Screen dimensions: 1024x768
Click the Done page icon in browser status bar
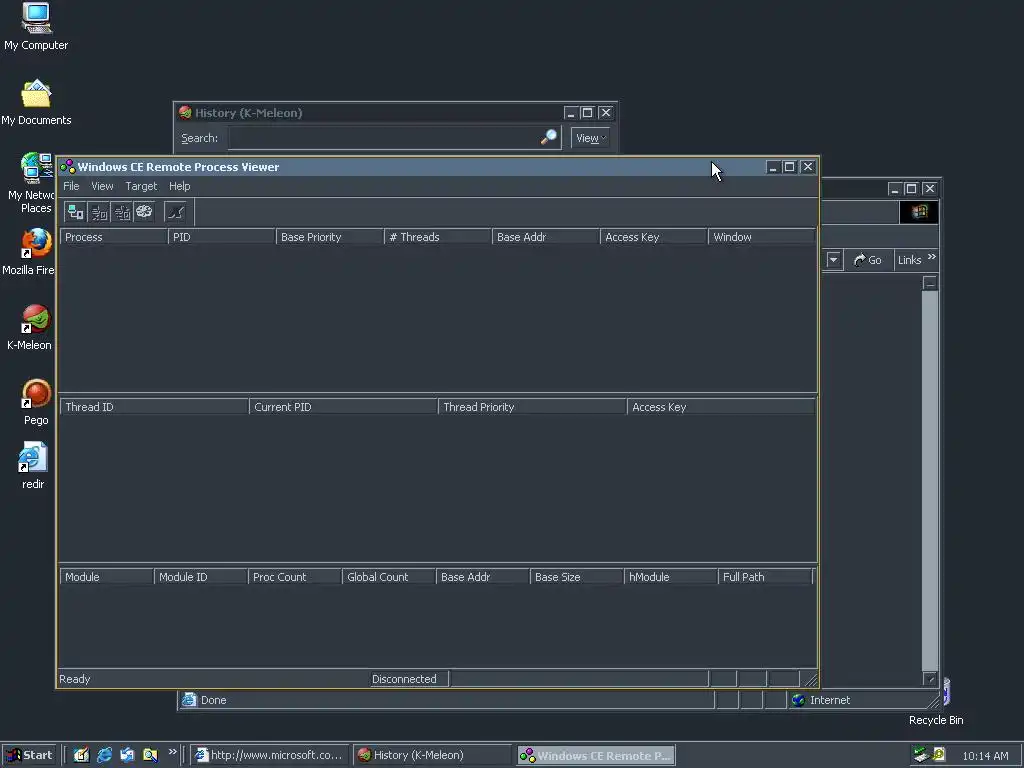(x=189, y=699)
